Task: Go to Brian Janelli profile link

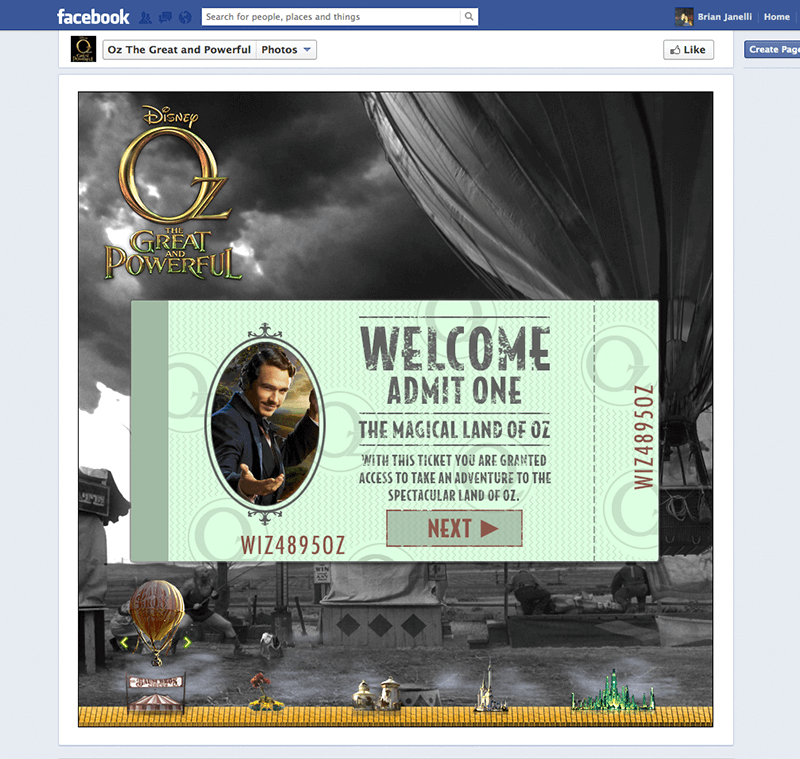Action: tap(724, 17)
